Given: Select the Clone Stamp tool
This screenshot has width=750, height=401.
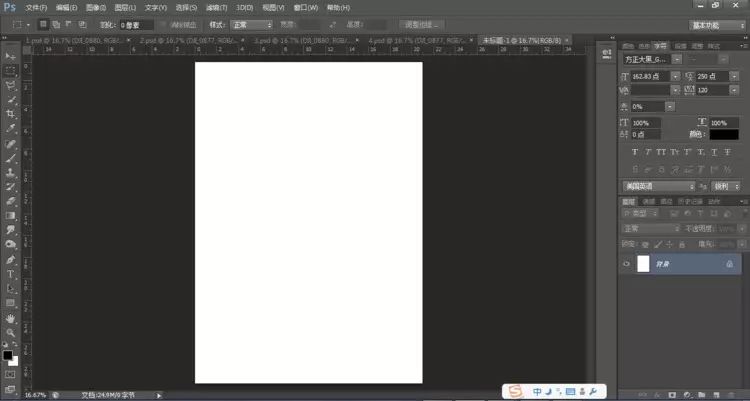Looking at the screenshot, I should coord(10,173).
